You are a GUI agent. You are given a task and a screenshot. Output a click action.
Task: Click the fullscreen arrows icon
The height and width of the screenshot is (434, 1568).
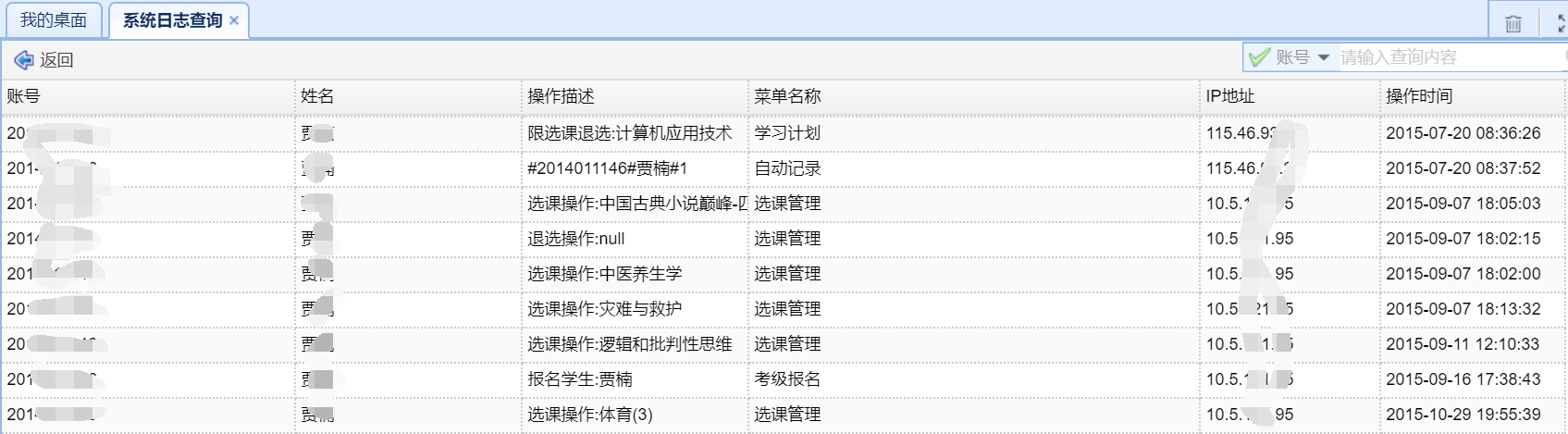(1561, 23)
